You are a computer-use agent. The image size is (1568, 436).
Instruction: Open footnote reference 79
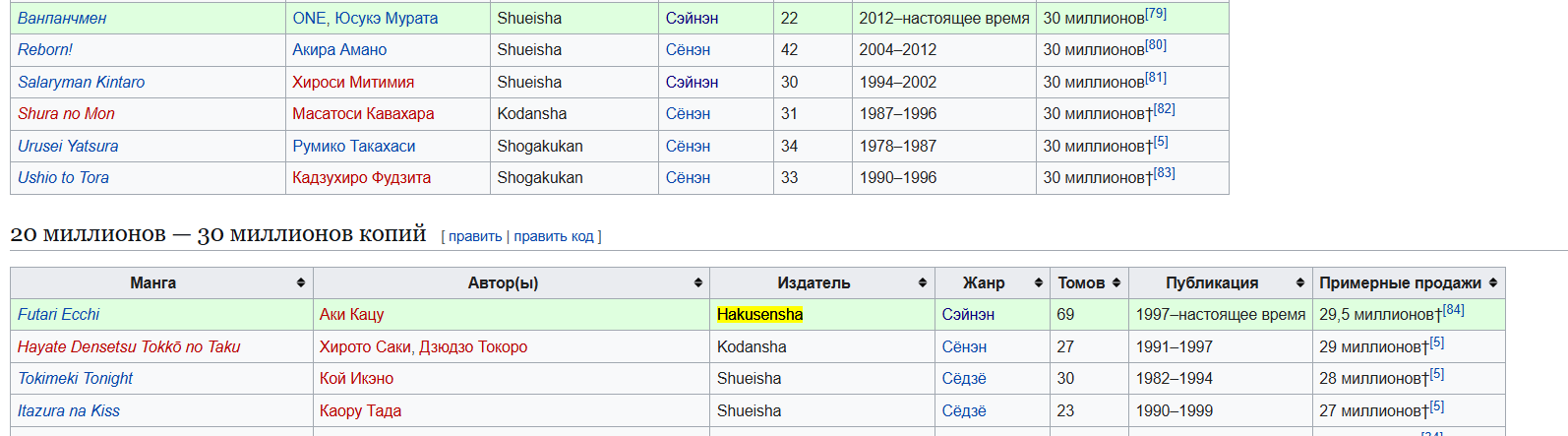1156,14
